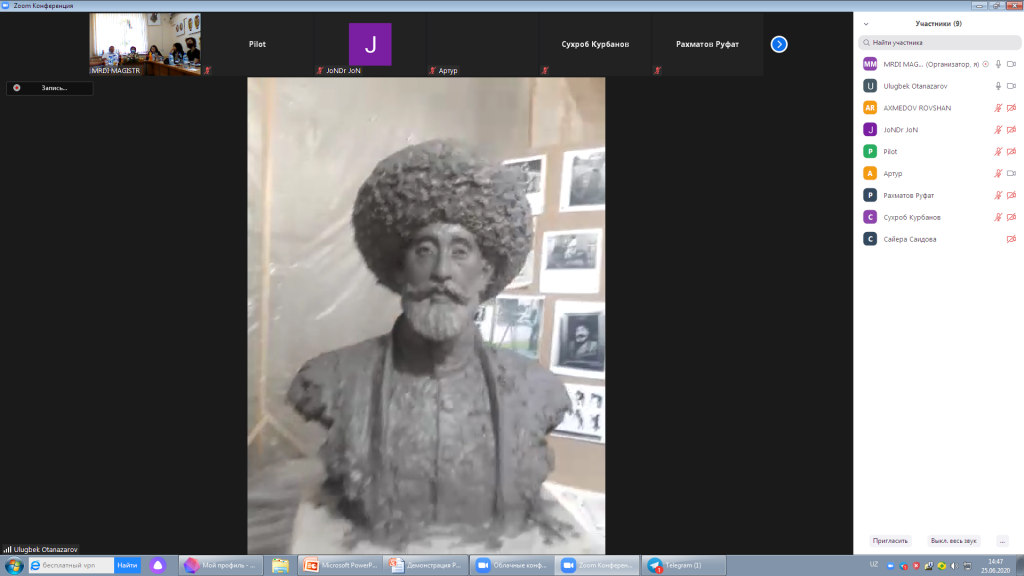Click 'Выкл. весь звук' mute all button
The width and height of the screenshot is (1024, 576).
[953, 541]
